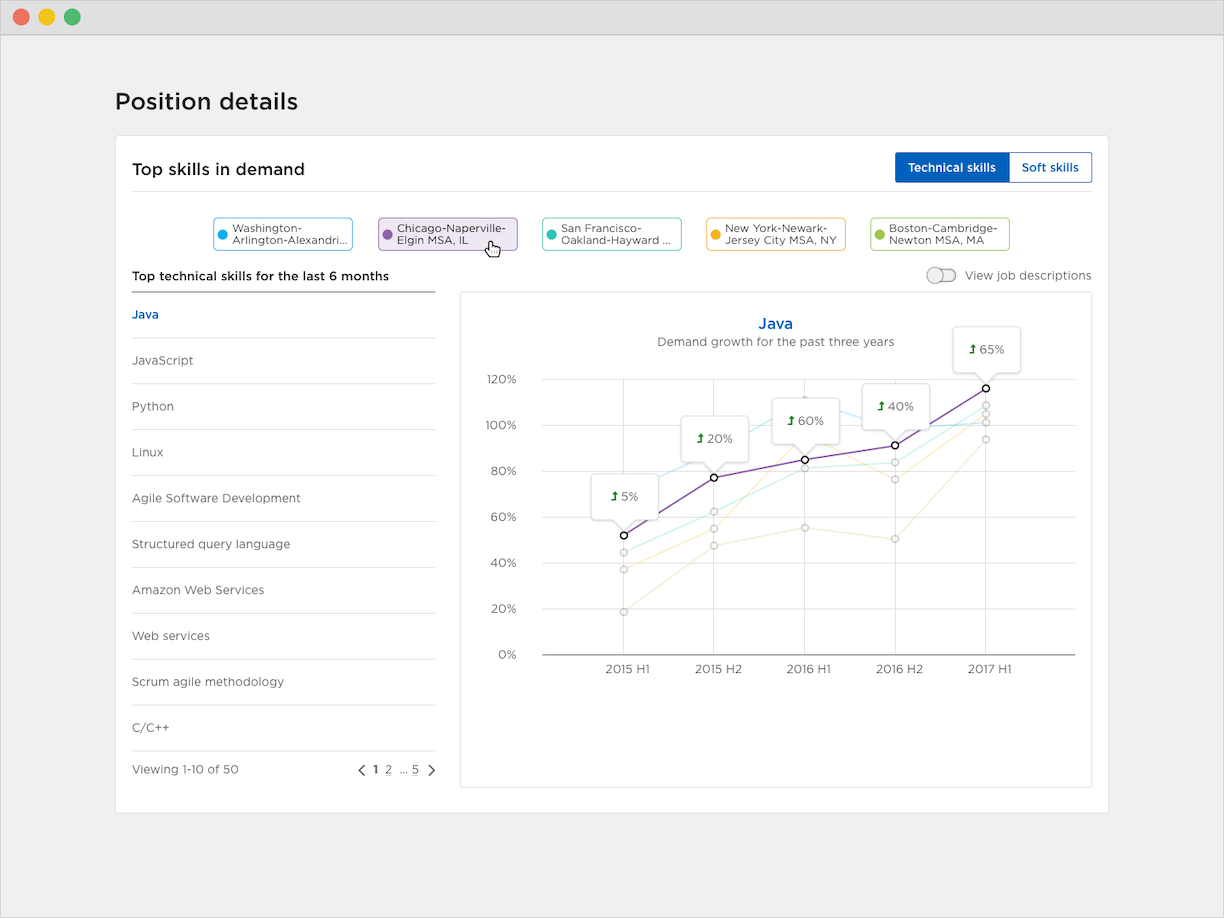This screenshot has height=918, width=1224.
Task: Click the next page arrow in pagination
Action: click(432, 770)
